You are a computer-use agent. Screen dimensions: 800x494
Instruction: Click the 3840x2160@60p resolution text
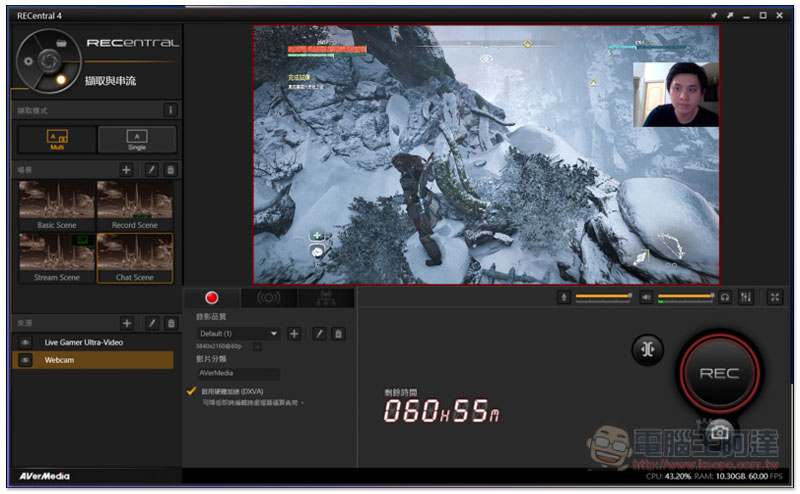(219, 347)
